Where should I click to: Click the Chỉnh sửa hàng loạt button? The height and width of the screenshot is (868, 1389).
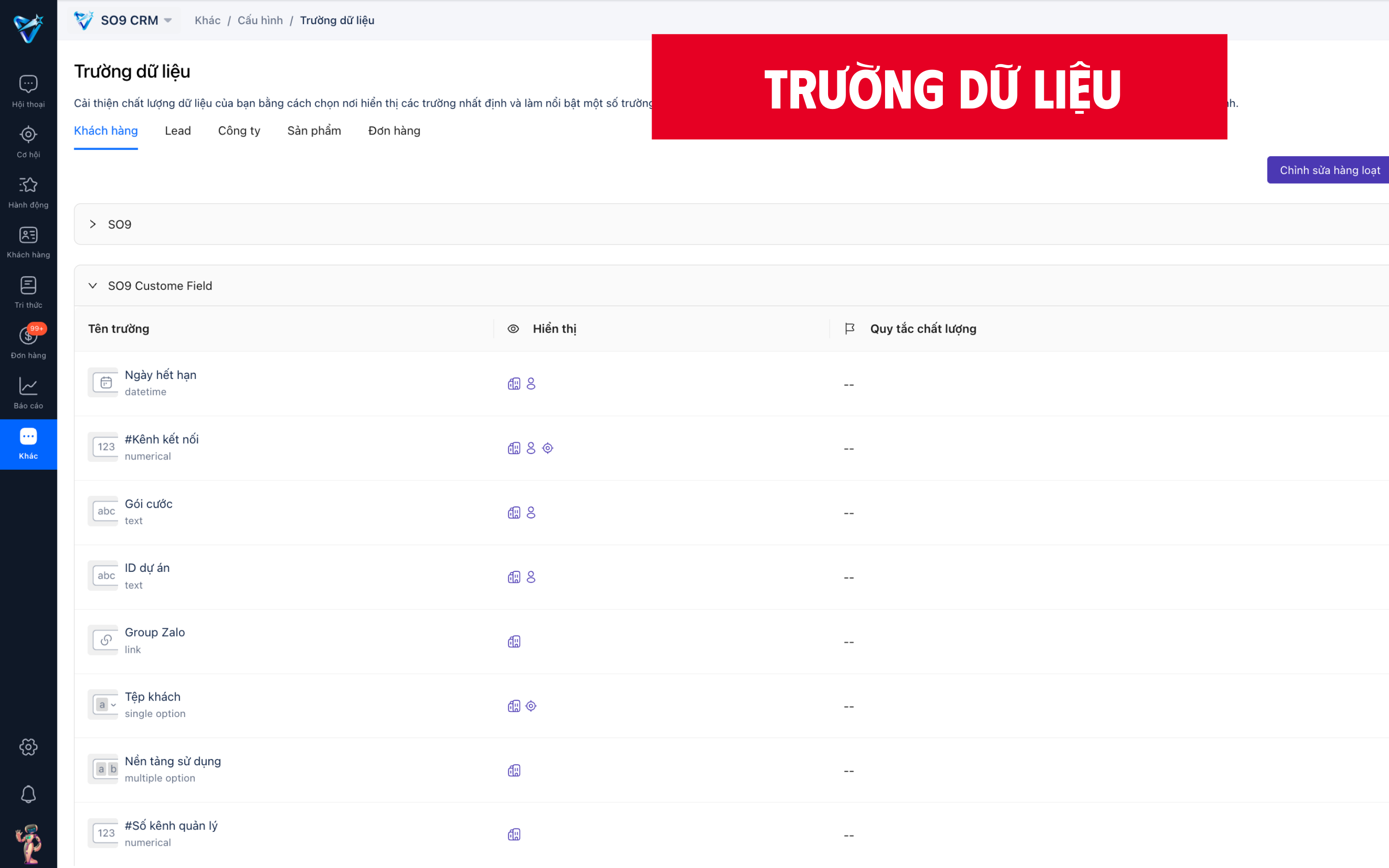tap(1329, 170)
